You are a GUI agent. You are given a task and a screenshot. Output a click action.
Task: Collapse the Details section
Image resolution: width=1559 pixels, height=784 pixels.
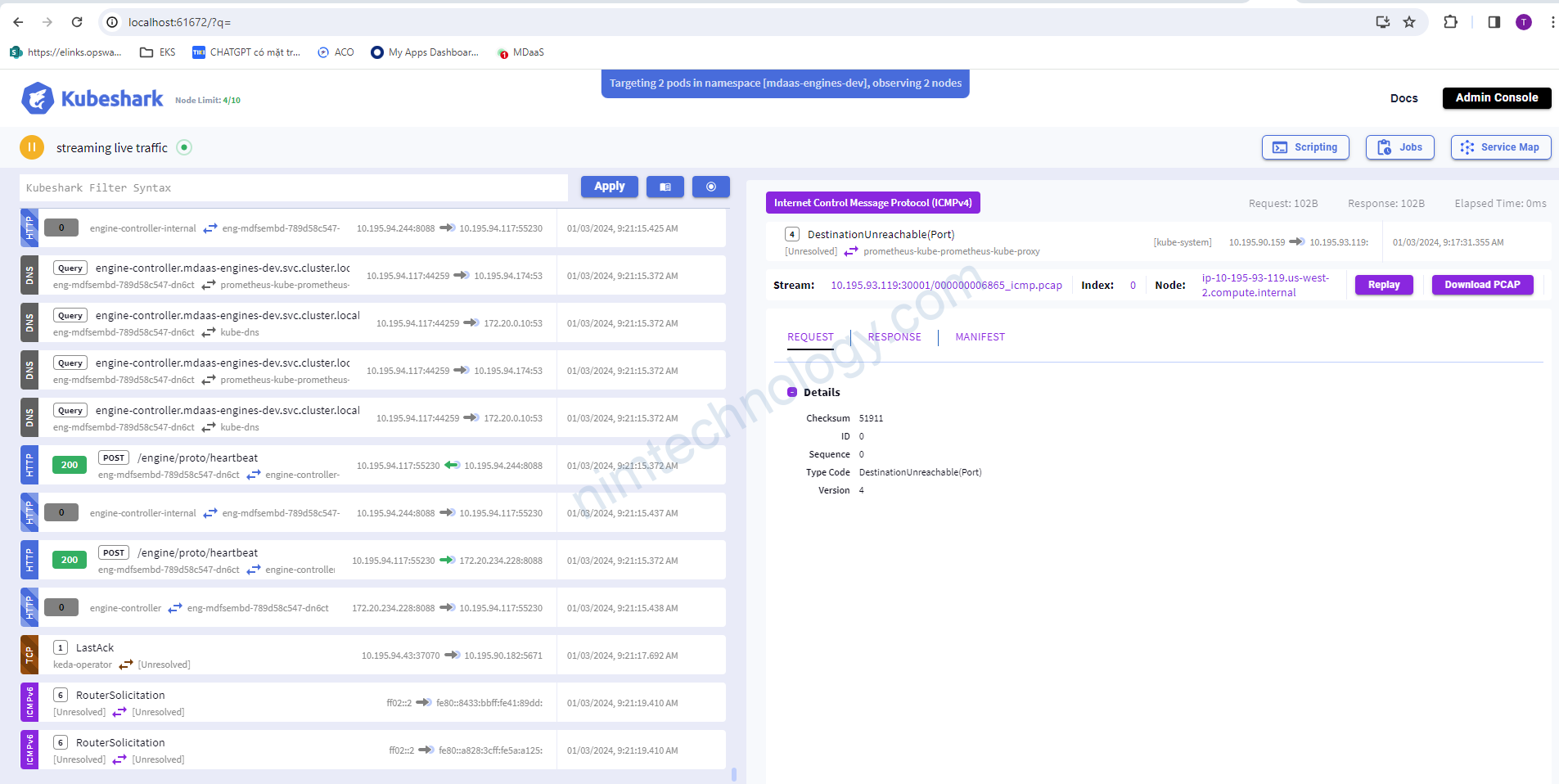tap(792, 392)
